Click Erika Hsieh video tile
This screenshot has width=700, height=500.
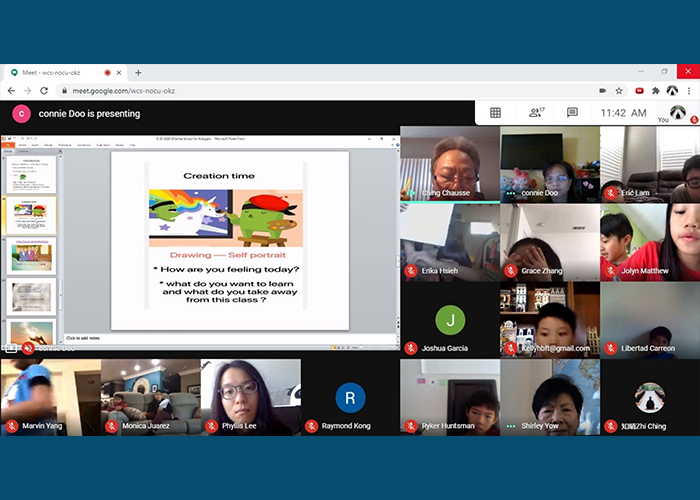(450, 242)
